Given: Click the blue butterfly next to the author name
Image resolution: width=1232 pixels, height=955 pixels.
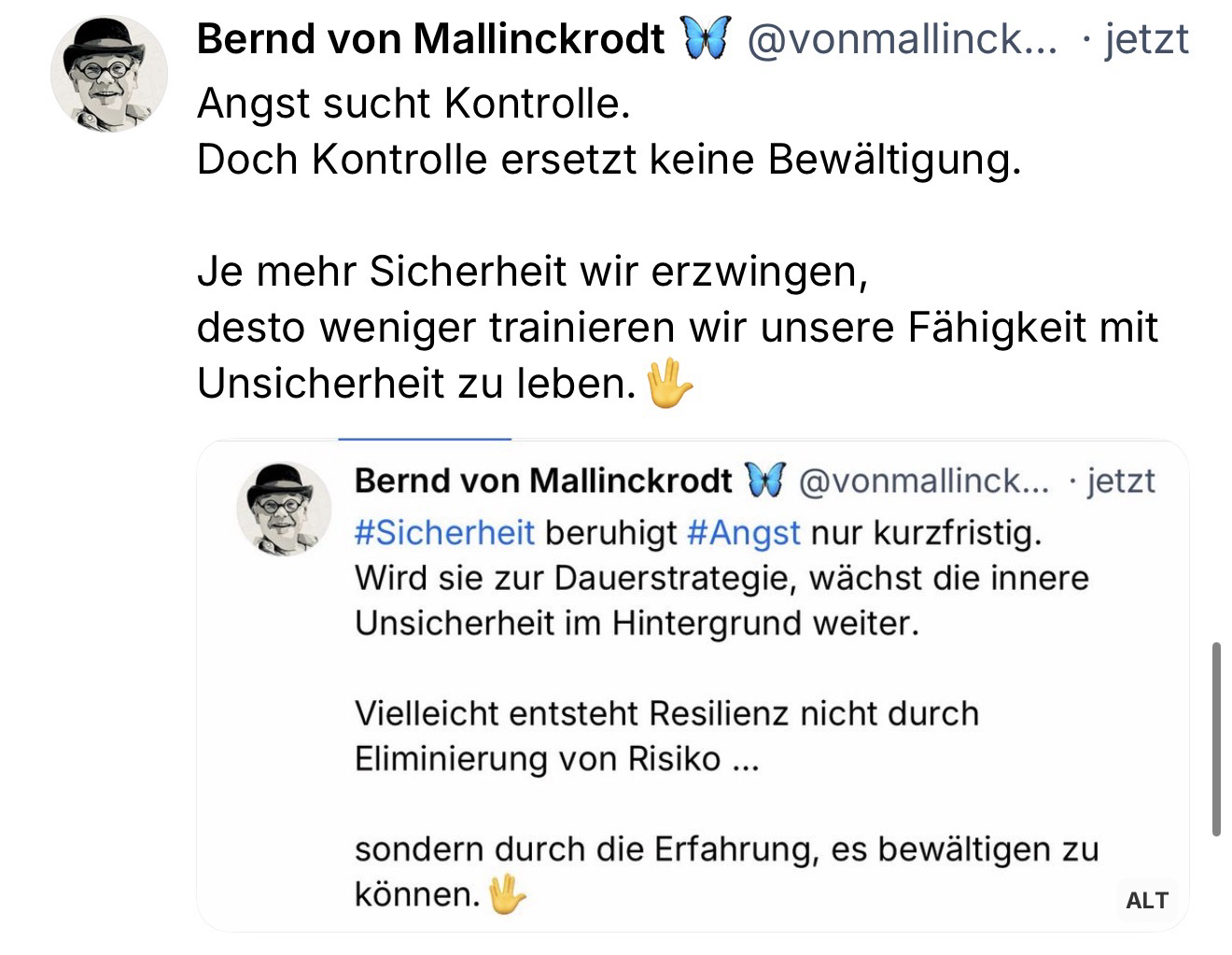Looking at the screenshot, I should pyautogui.click(x=706, y=40).
